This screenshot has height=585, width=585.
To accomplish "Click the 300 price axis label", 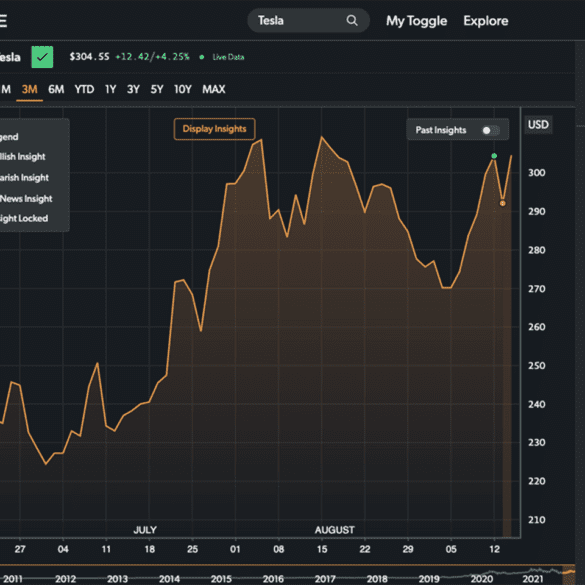I will pyautogui.click(x=536, y=173).
